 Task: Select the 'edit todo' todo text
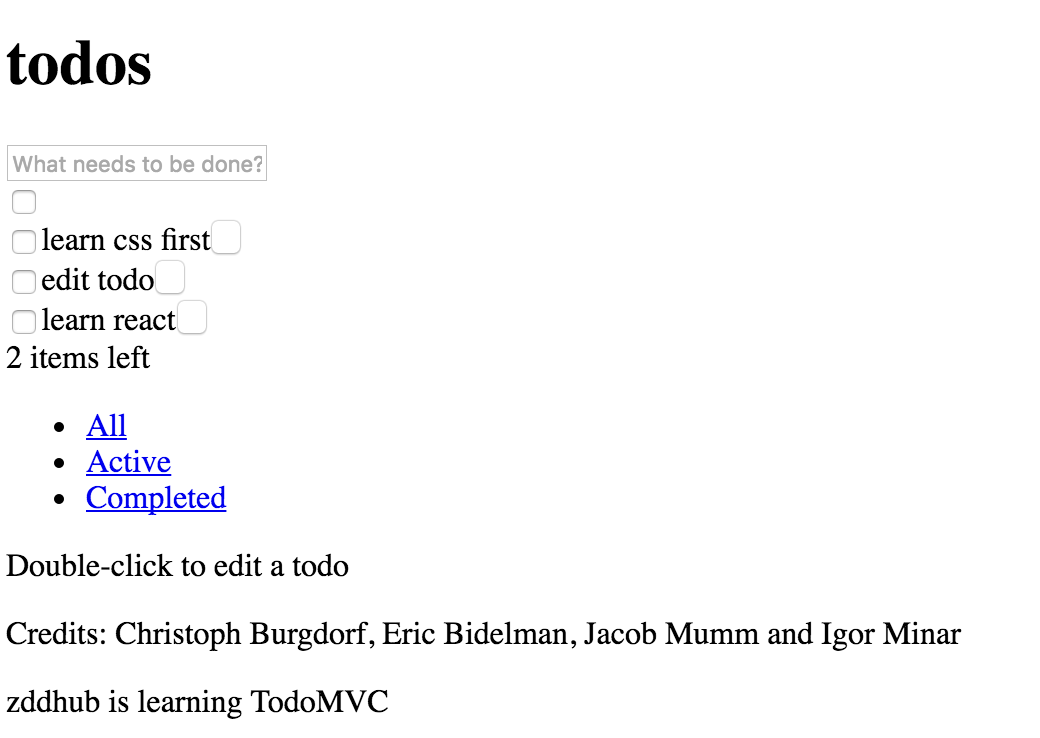pyautogui.click(x=96, y=279)
